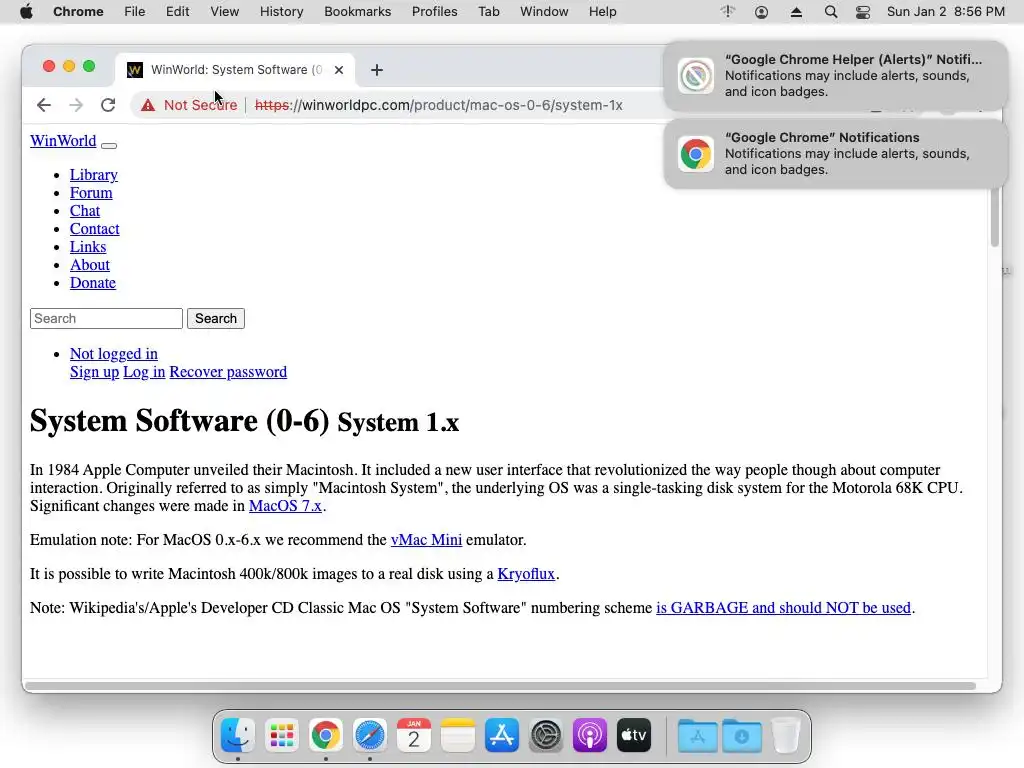Screen dimensions: 1024x768
Task: Open the Downloads folder in the Dock
Action: pyautogui.click(x=742, y=735)
